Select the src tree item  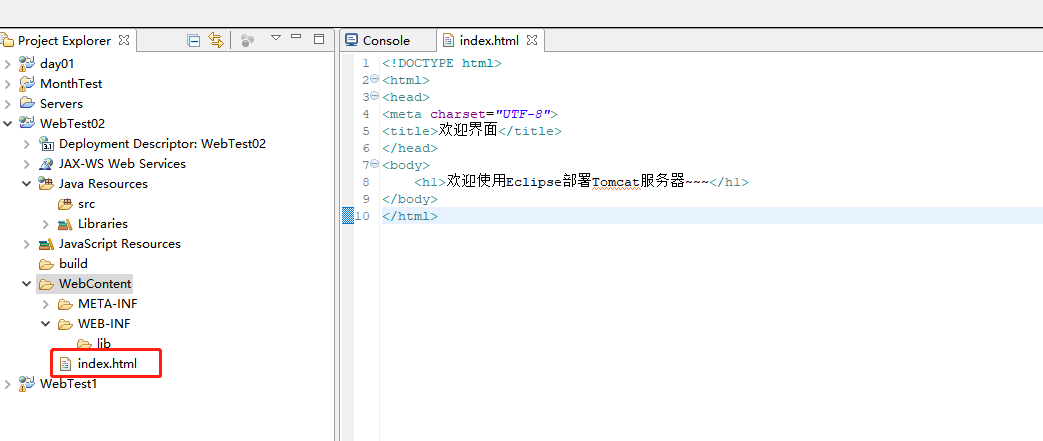click(86, 204)
